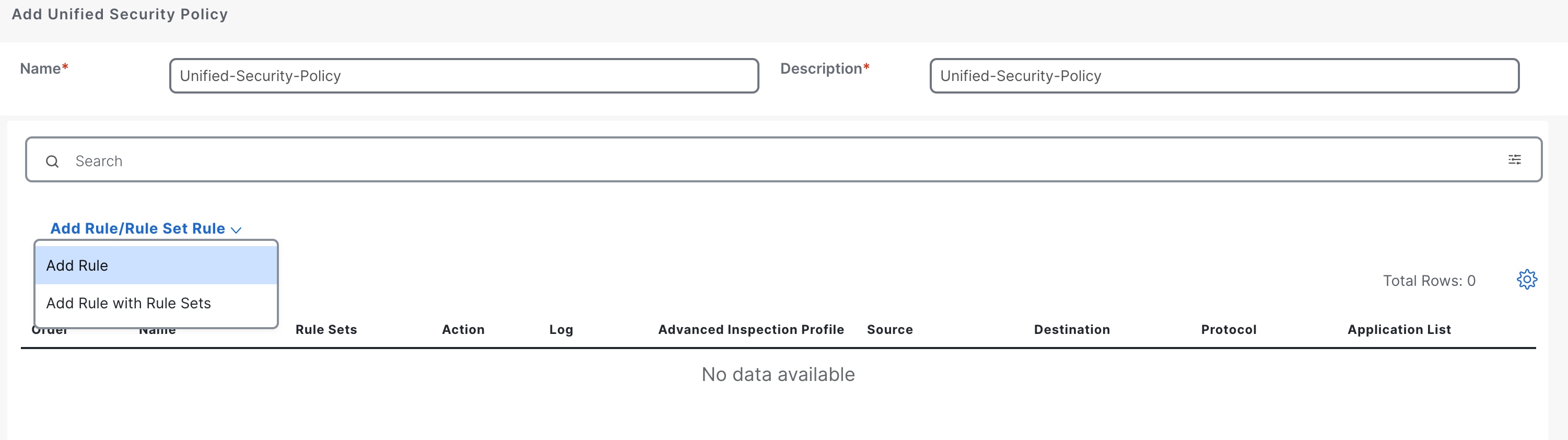This screenshot has width=1568, height=440.
Task: Click the Search rules text box
Action: 779,161
